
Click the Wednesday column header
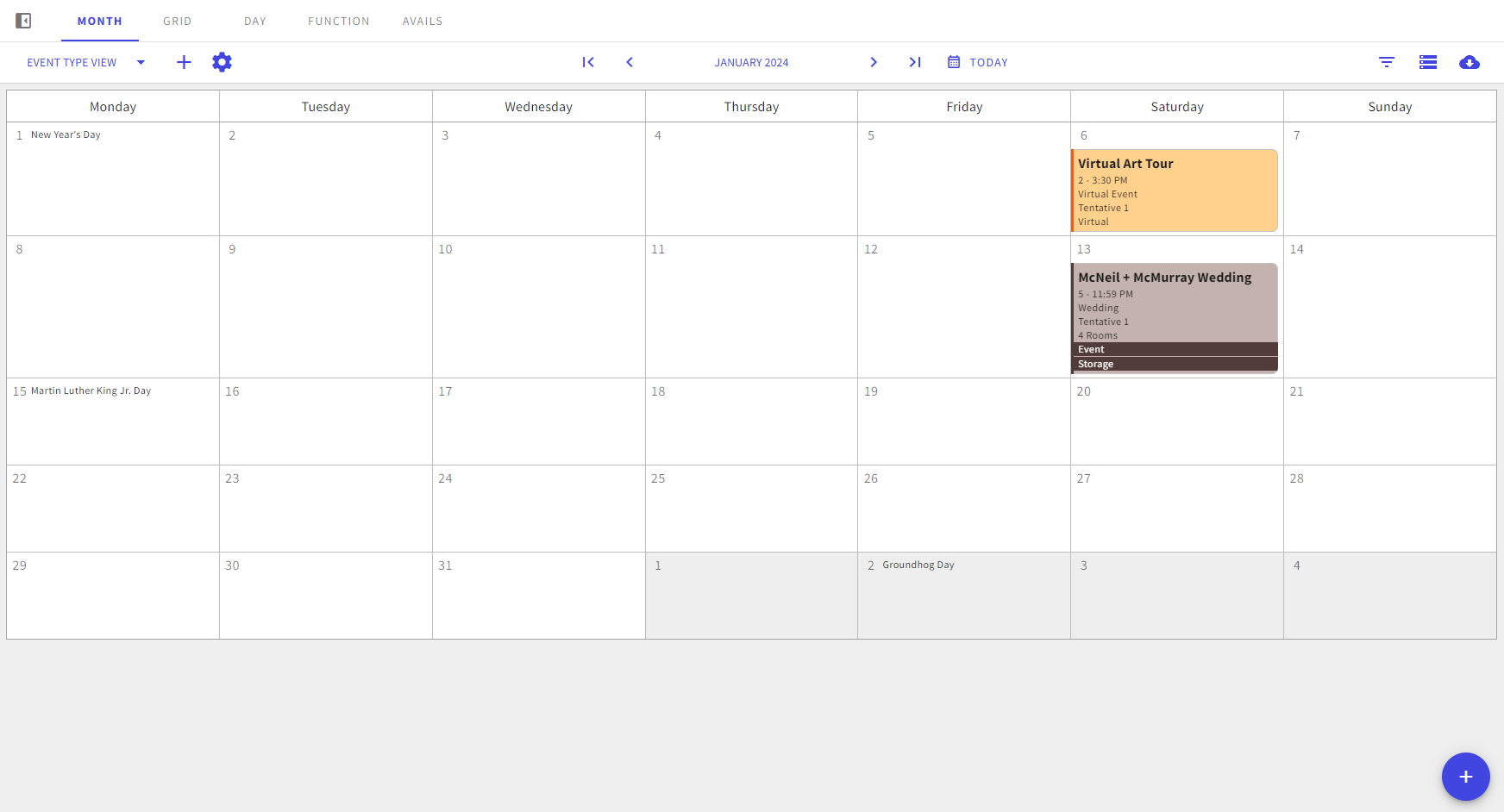(x=538, y=106)
